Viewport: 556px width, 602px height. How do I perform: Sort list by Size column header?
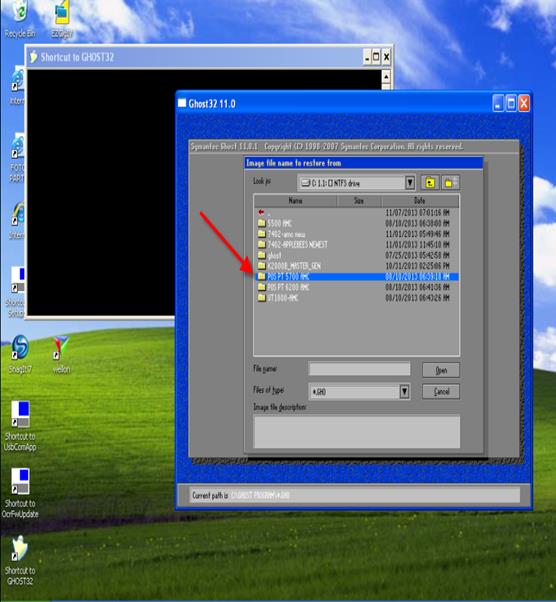pyautogui.click(x=359, y=201)
